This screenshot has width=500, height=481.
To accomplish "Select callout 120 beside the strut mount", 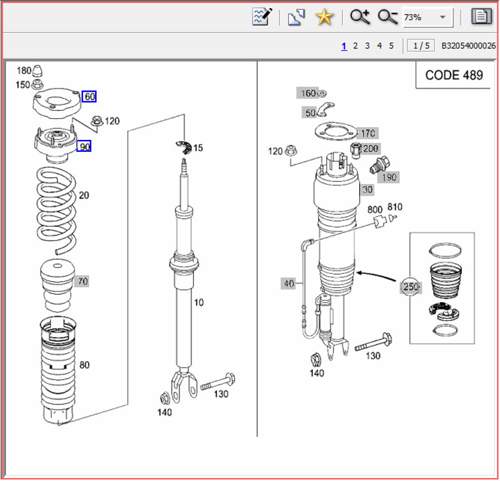I will (x=112, y=121).
